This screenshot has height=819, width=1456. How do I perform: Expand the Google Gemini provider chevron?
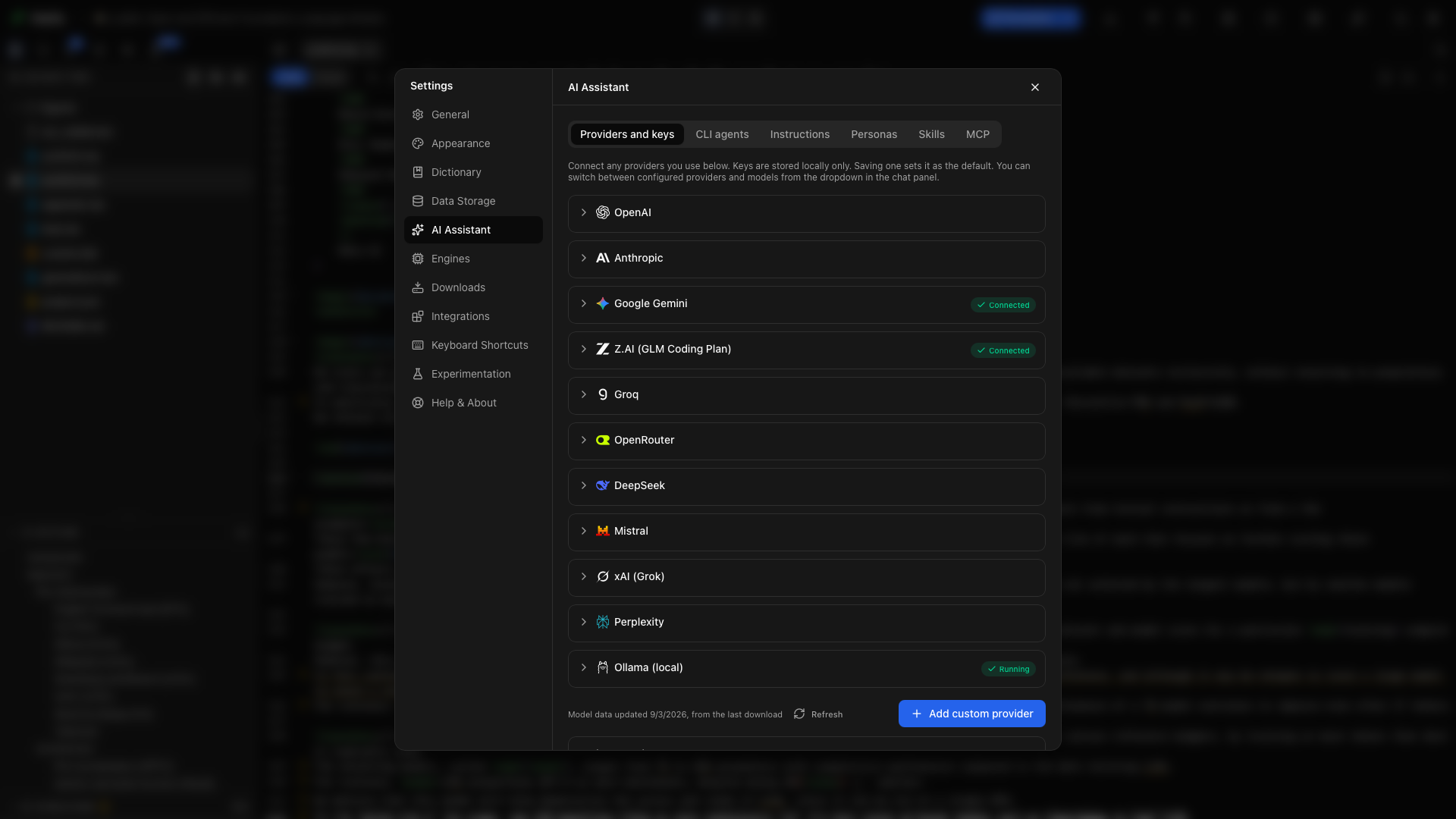tap(584, 303)
